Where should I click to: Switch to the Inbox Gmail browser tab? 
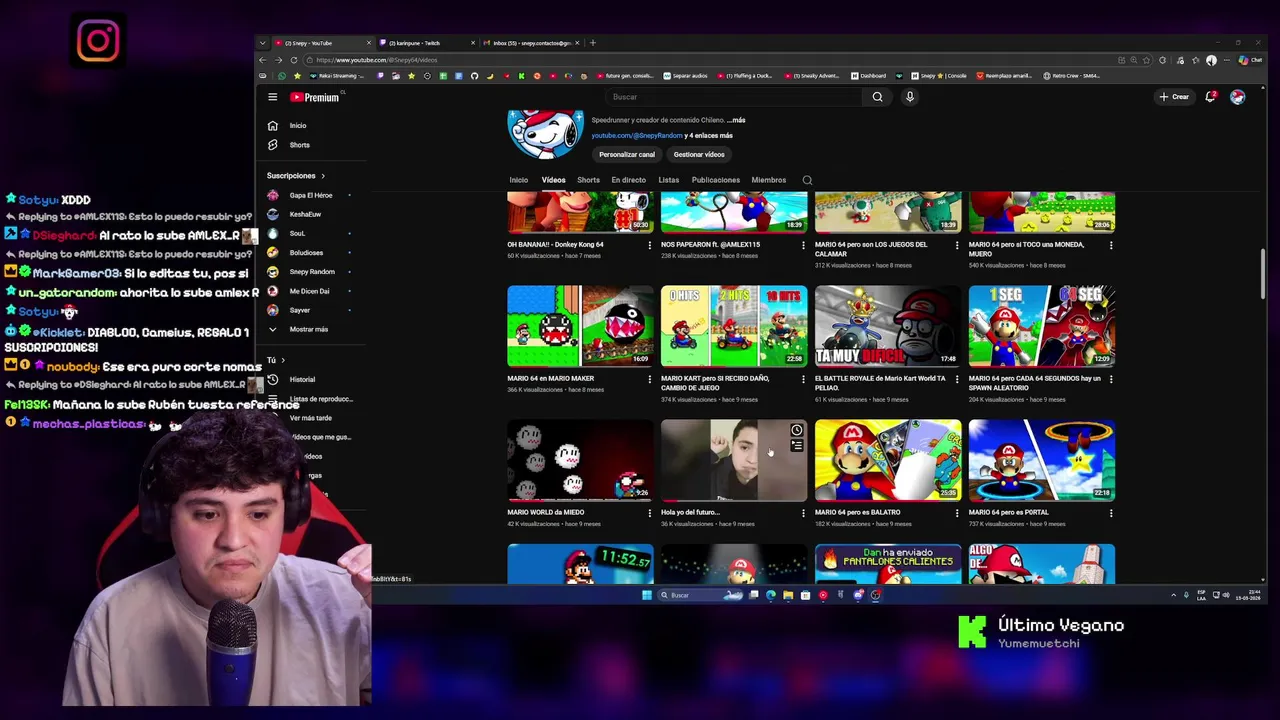click(x=532, y=43)
